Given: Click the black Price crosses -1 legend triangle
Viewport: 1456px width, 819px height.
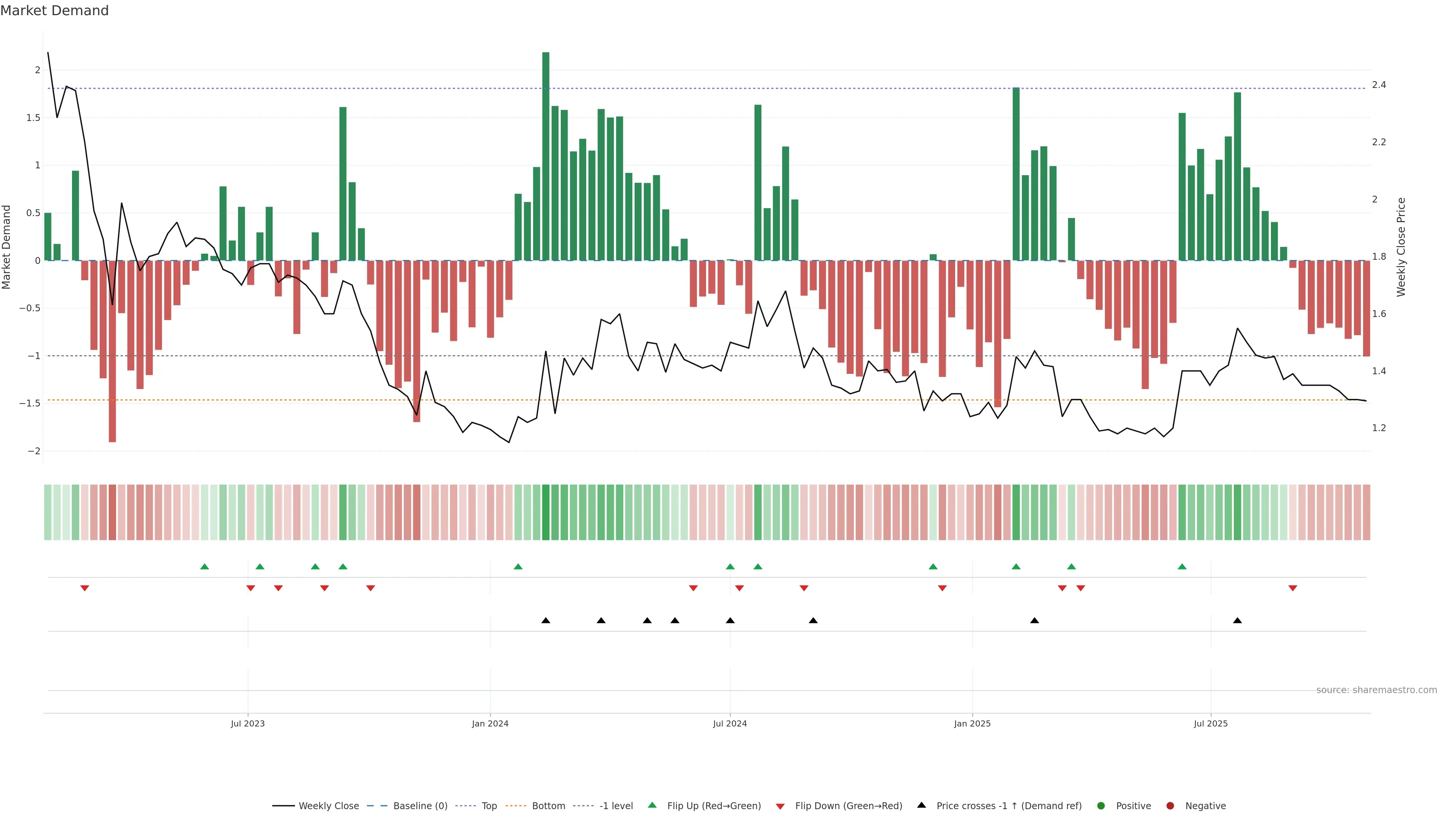Looking at the screenshot, I should point(921,805).
